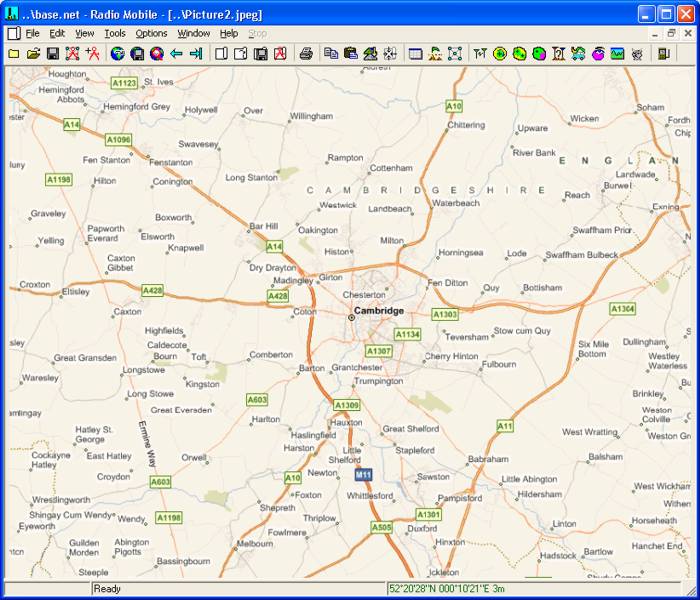700x600 pixels.
Task: Click the A1304 road label
Action: click(x=622, y=308)
